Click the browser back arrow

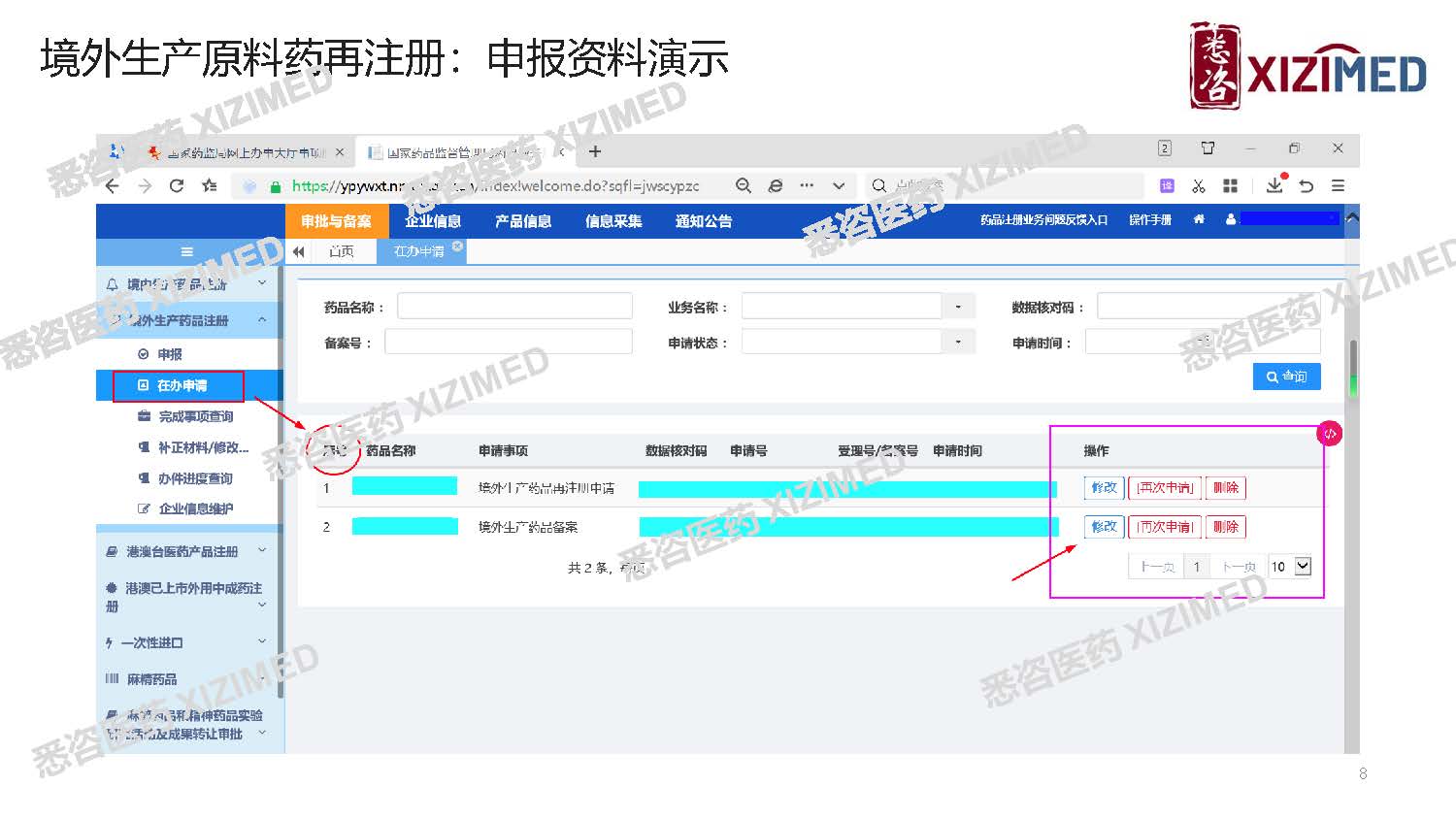[x=113, y=186]
